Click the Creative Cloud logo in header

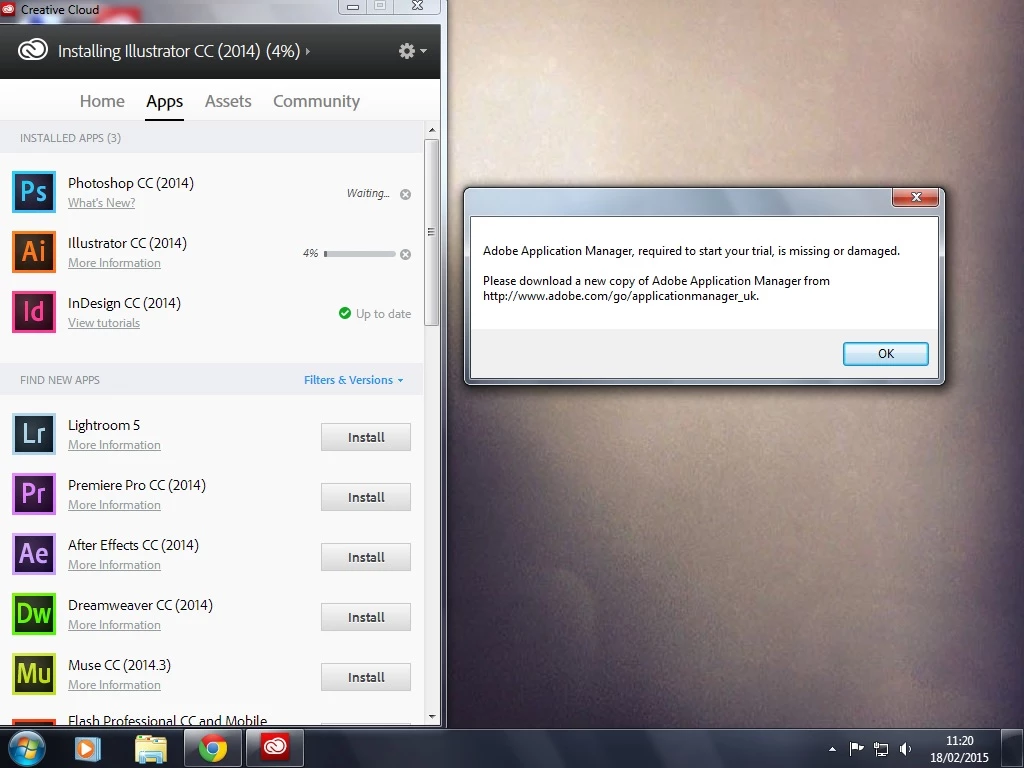33,50
